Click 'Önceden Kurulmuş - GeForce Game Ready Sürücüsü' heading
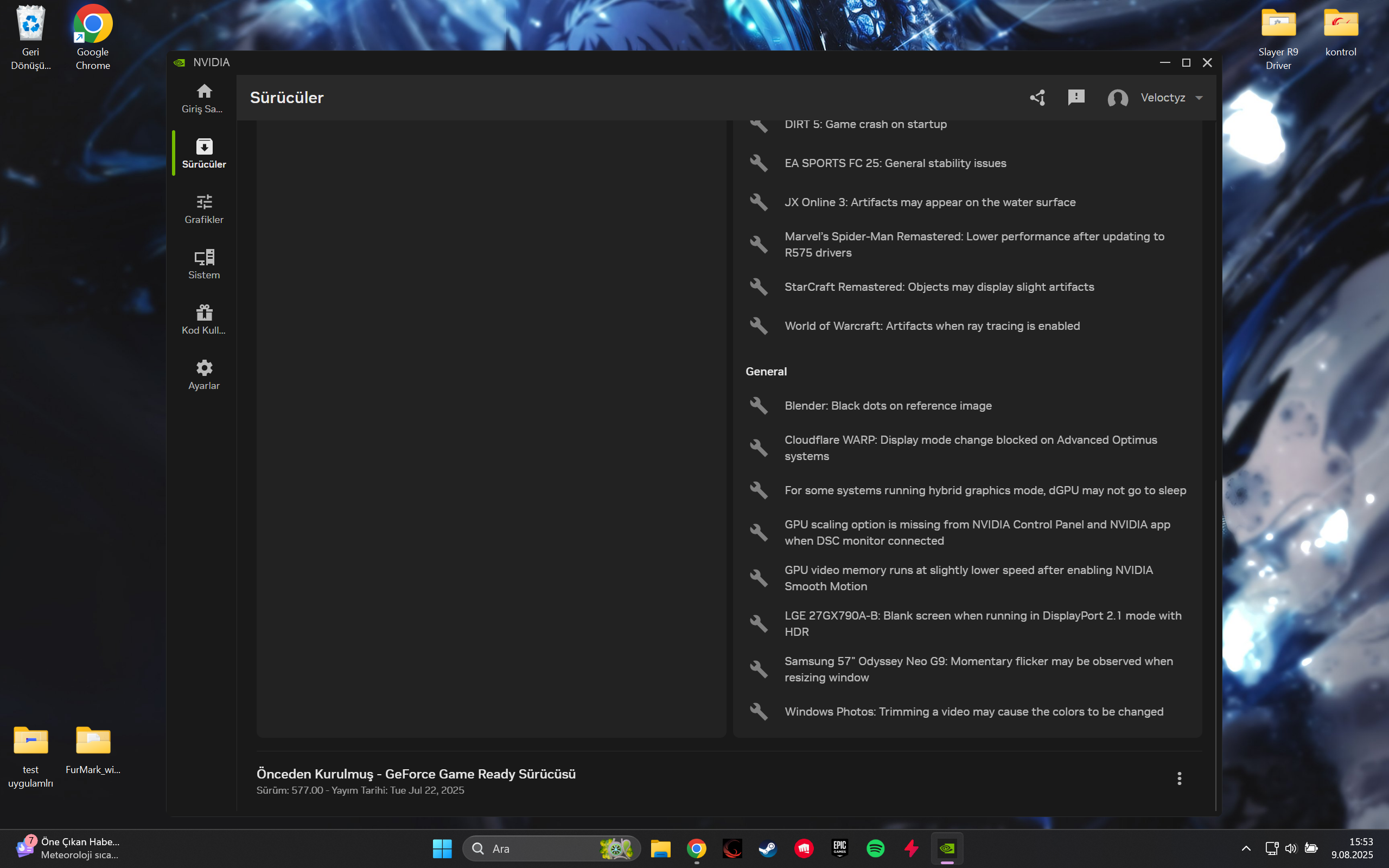Screen dimensions: 1389x868 point(416,774)
